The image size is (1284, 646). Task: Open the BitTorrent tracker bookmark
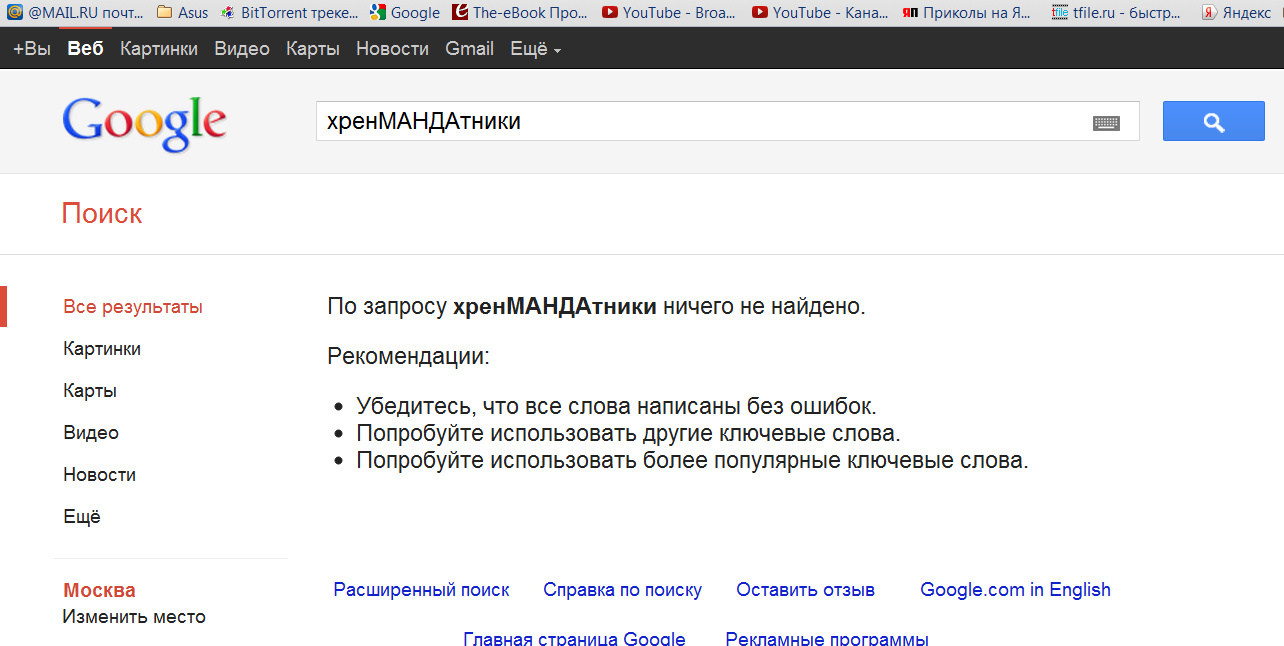click(289, 13)
